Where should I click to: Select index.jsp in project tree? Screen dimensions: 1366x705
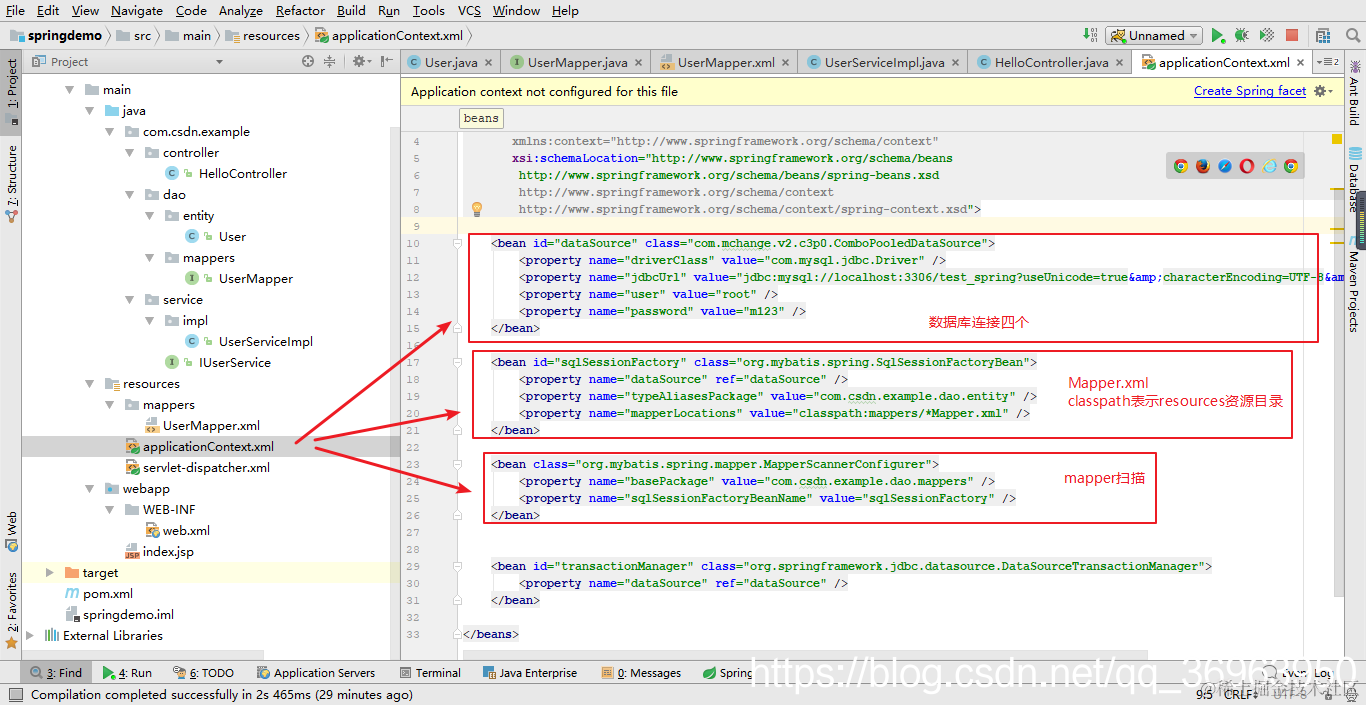[160, 552]
